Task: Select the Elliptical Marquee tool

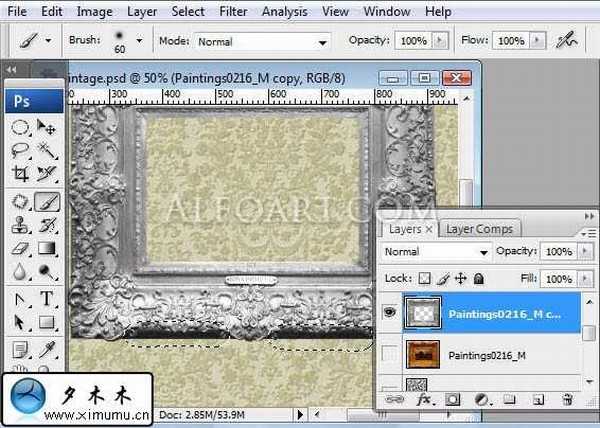Action: pyautogui.click(x=20, y=127)
